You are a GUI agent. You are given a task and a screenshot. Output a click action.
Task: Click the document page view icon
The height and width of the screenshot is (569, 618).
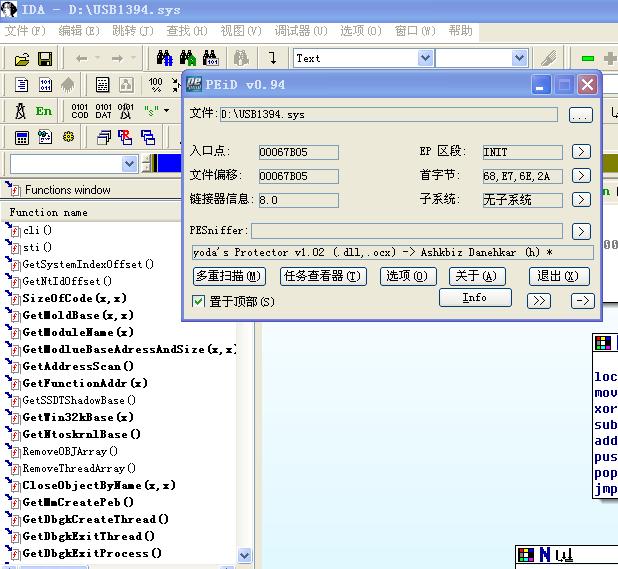21,84
